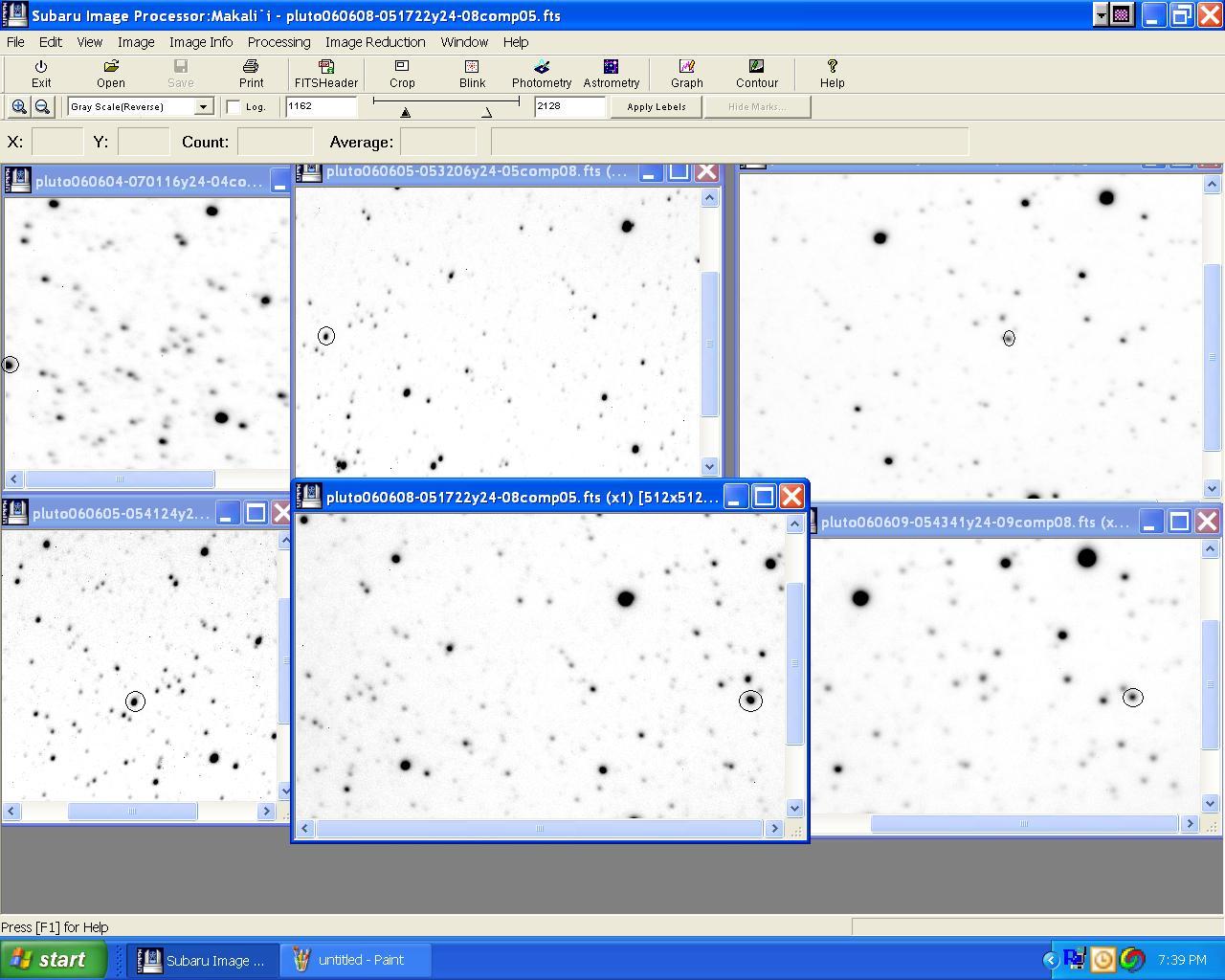Viewport: 1225px width, 980px height.
Task: Expand the Gray Scale(Reverse) dropdown
Action: pyautogui.click(x=203, y=107)
